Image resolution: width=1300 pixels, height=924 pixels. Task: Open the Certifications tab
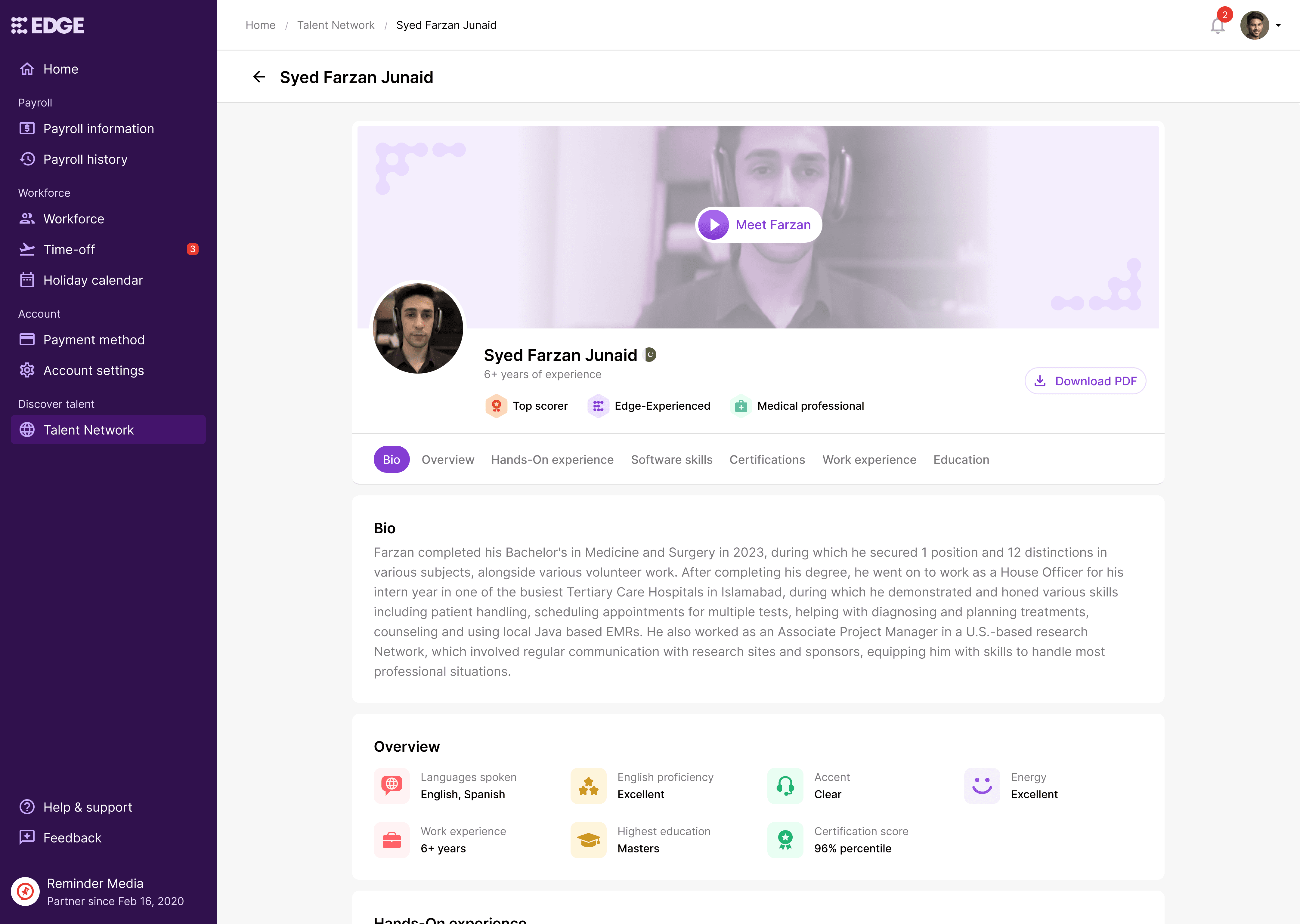coord(767,460)
